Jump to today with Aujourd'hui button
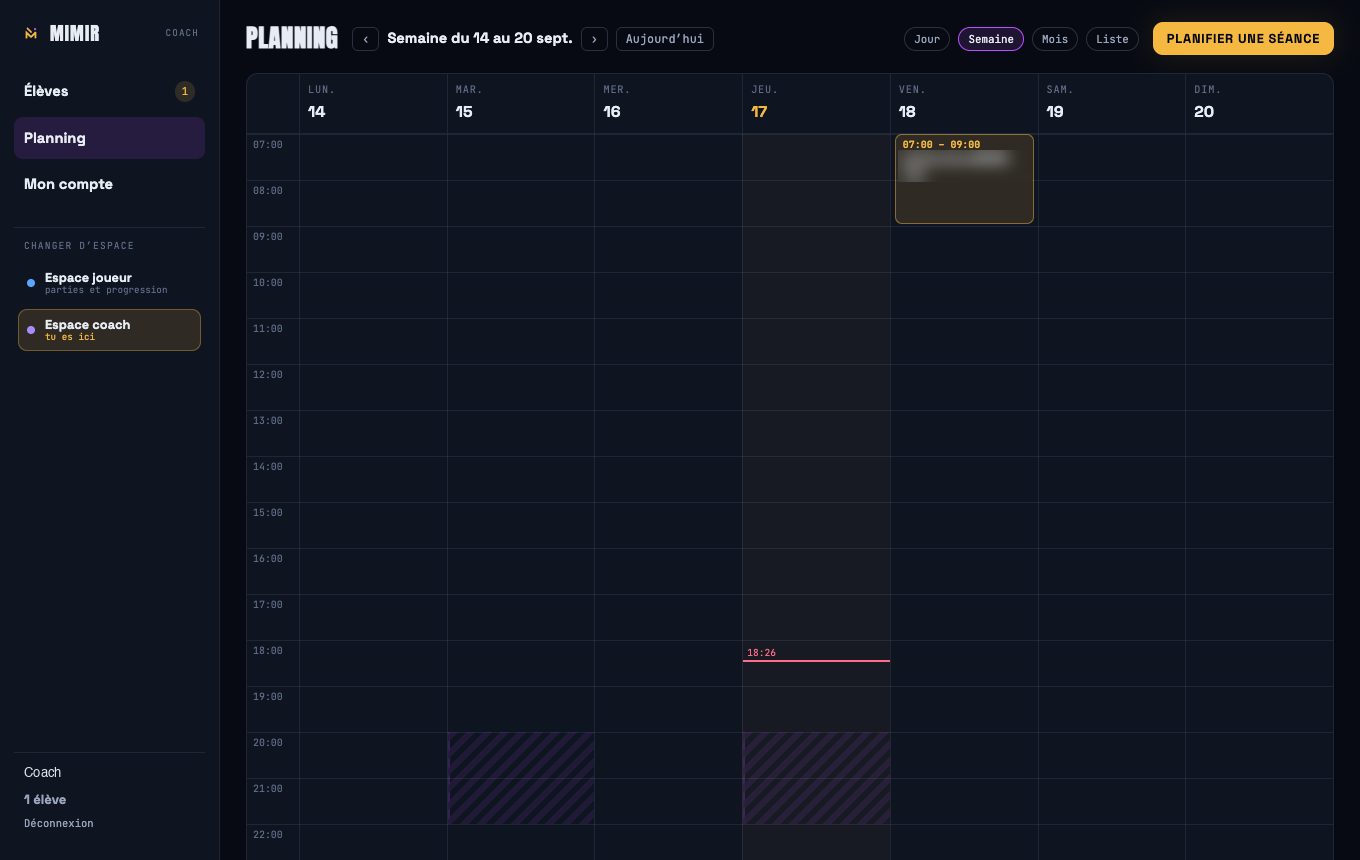Image resolution: width=1360 pixels, height=860 pixels. [x=665, y=39]
